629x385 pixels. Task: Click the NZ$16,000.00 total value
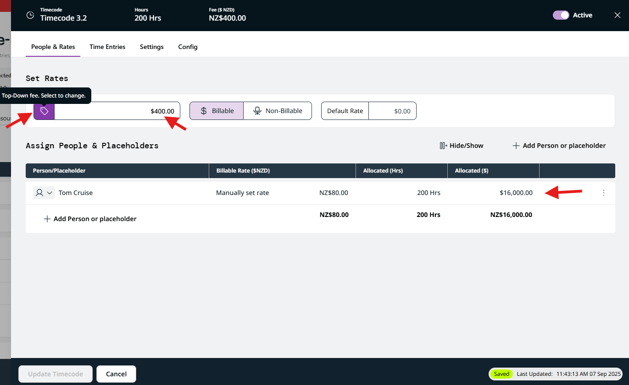coord(511,215)
